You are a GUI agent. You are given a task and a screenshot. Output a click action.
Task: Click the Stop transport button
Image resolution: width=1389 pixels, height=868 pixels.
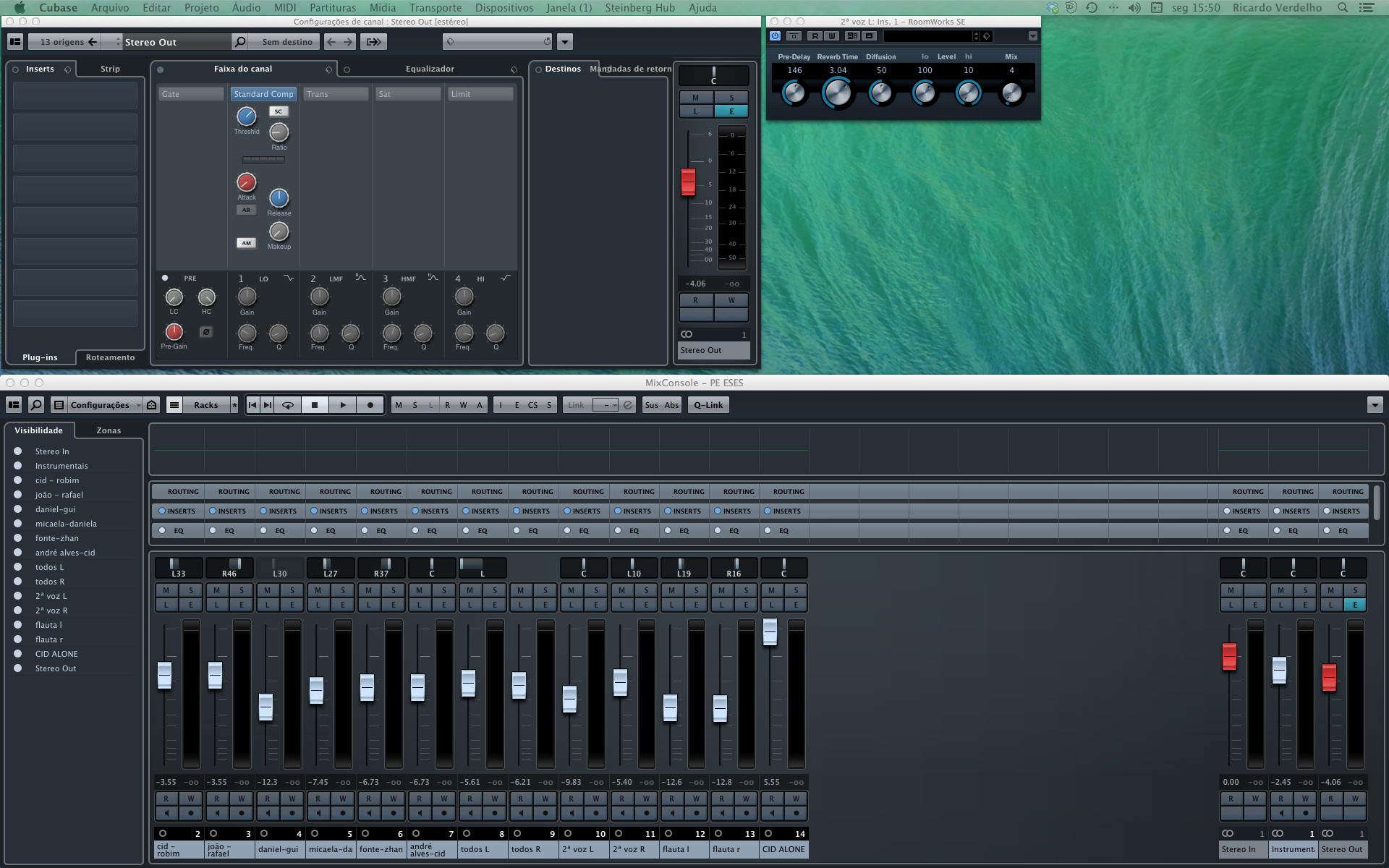click(x=314, y=405)
